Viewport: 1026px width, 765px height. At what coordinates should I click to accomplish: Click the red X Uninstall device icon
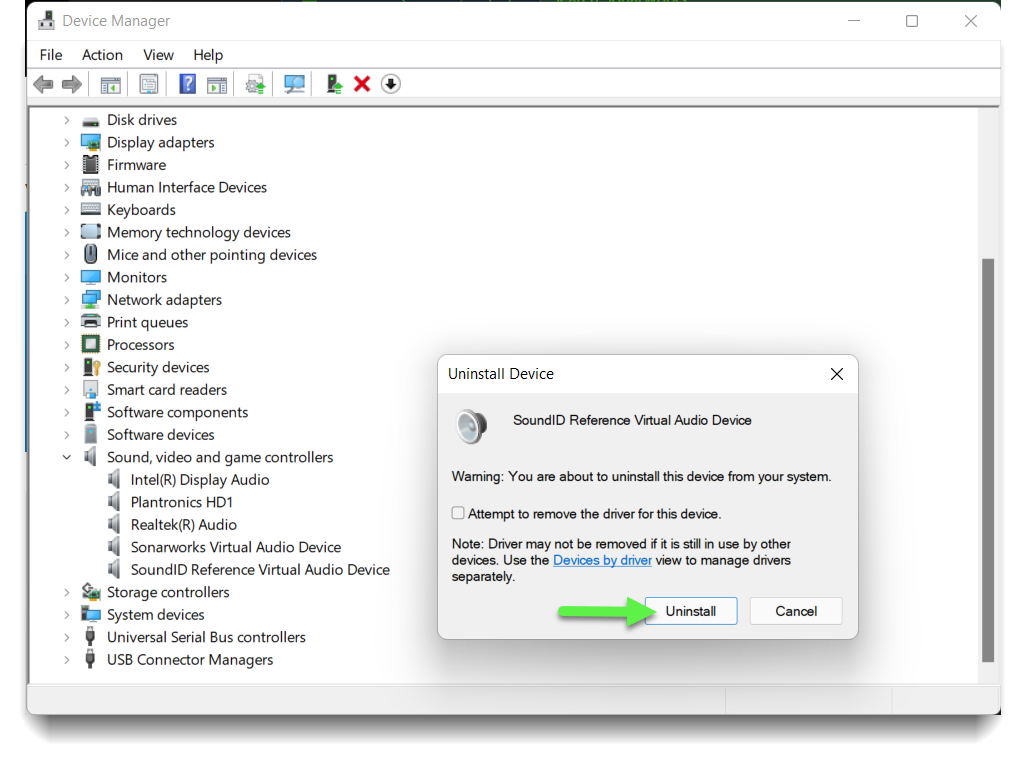pyautogui.click(x=362, y=84)
